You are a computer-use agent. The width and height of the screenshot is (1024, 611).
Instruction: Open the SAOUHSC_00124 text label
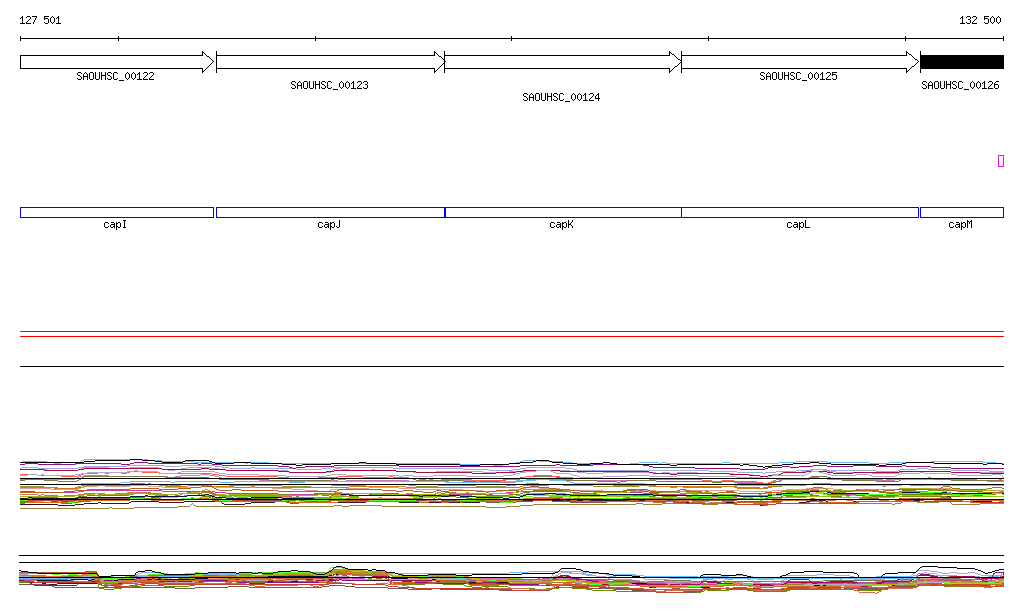click(561, 98)
